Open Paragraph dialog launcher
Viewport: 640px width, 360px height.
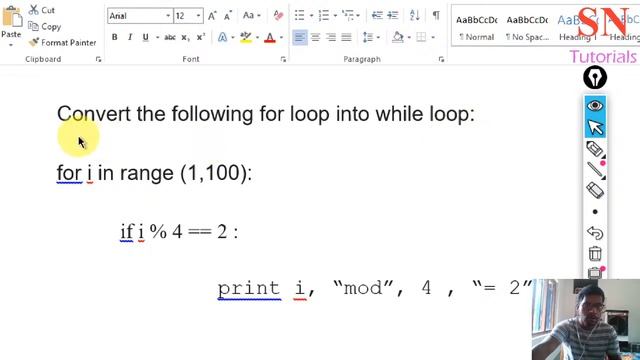441,60
